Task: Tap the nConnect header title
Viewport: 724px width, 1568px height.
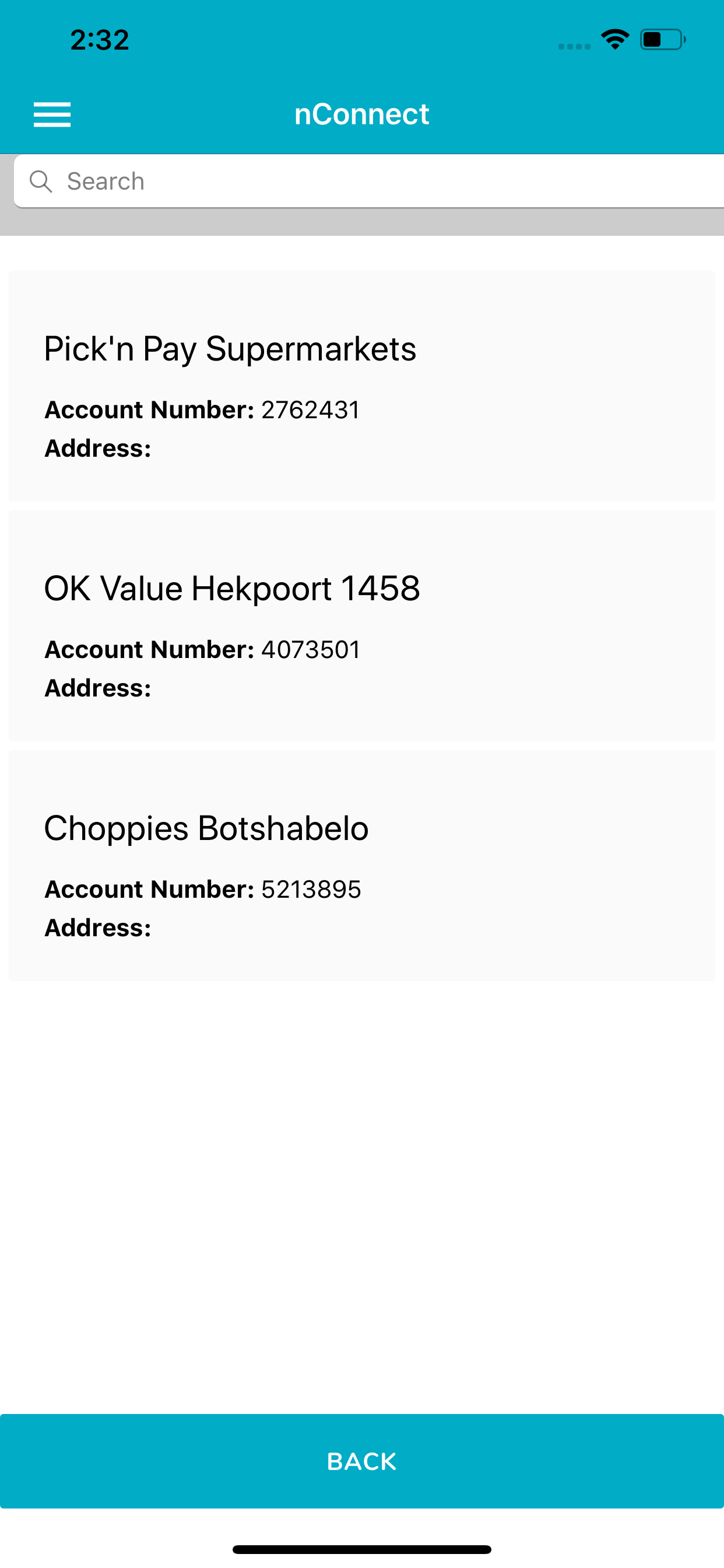Action: click(362, 114)
